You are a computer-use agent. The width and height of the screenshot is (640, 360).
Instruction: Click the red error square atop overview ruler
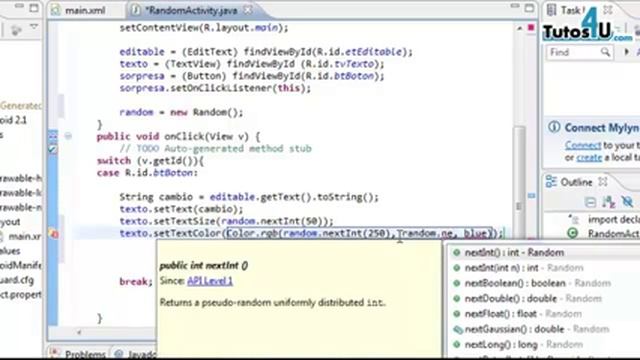click(531, 28)
